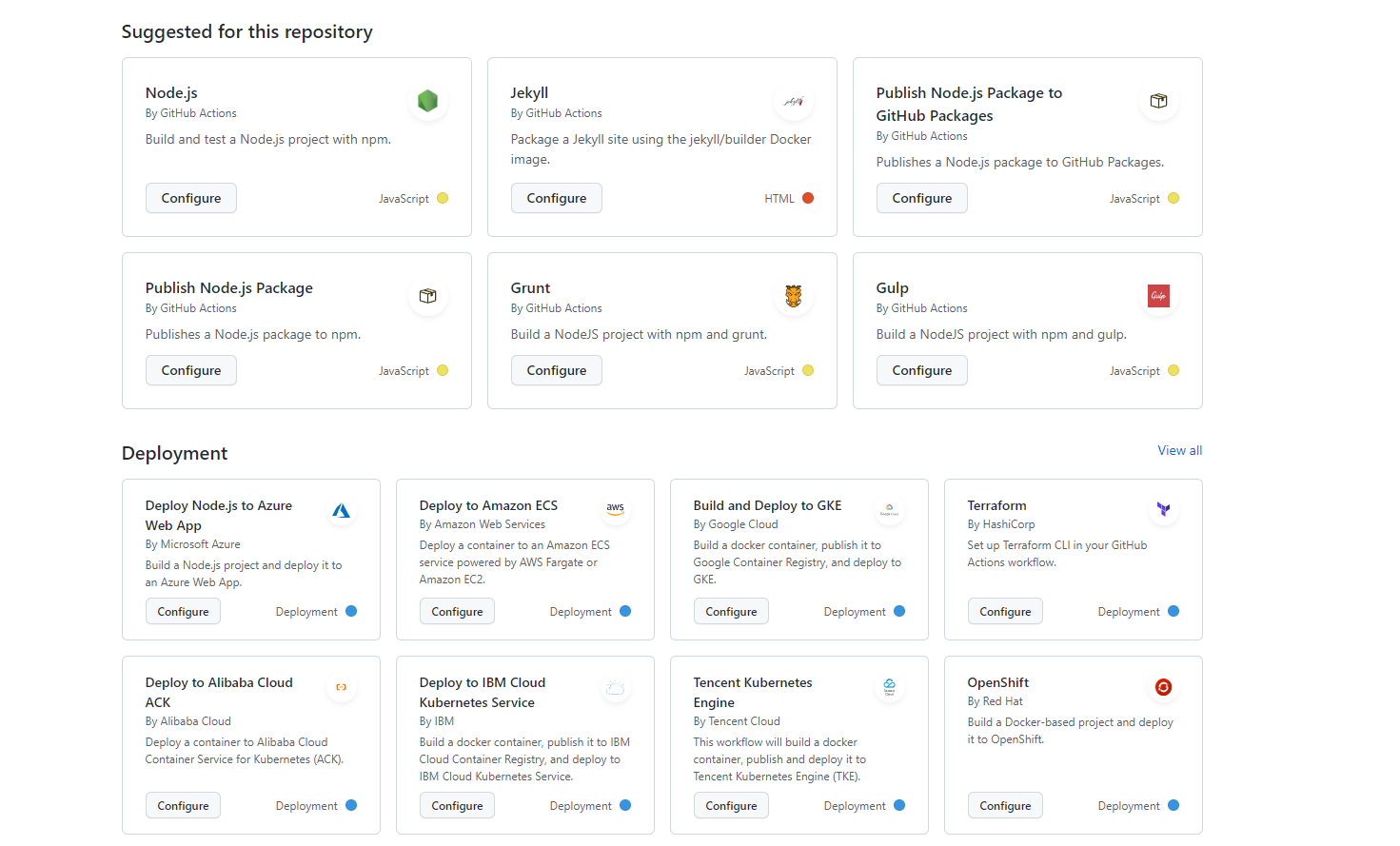Configure the Grunt workflow
This screenshot has height=846, width=1400.
click(557, 370)
